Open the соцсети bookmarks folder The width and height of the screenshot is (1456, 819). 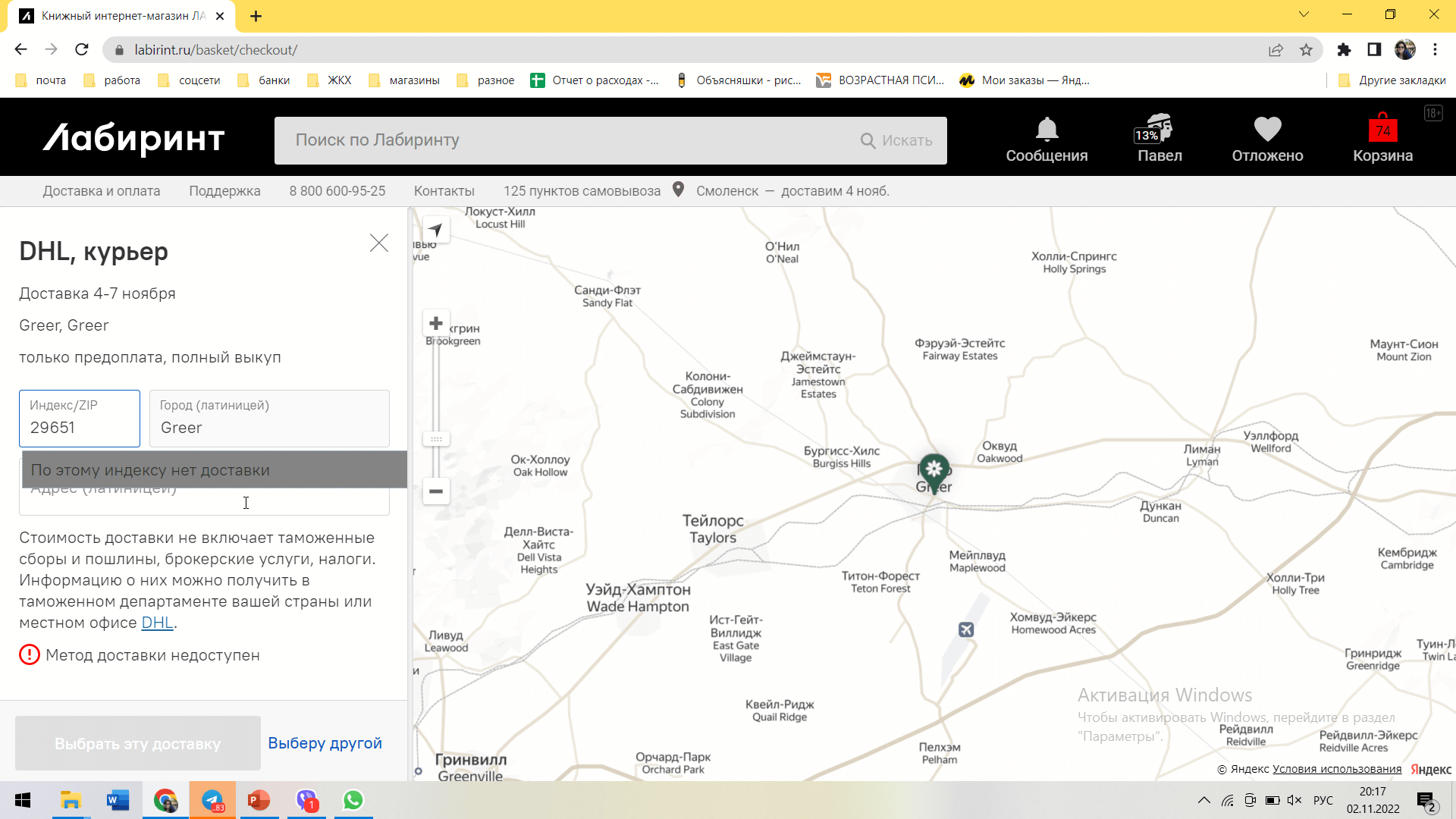pyautogui.click(x=189, y=80)
